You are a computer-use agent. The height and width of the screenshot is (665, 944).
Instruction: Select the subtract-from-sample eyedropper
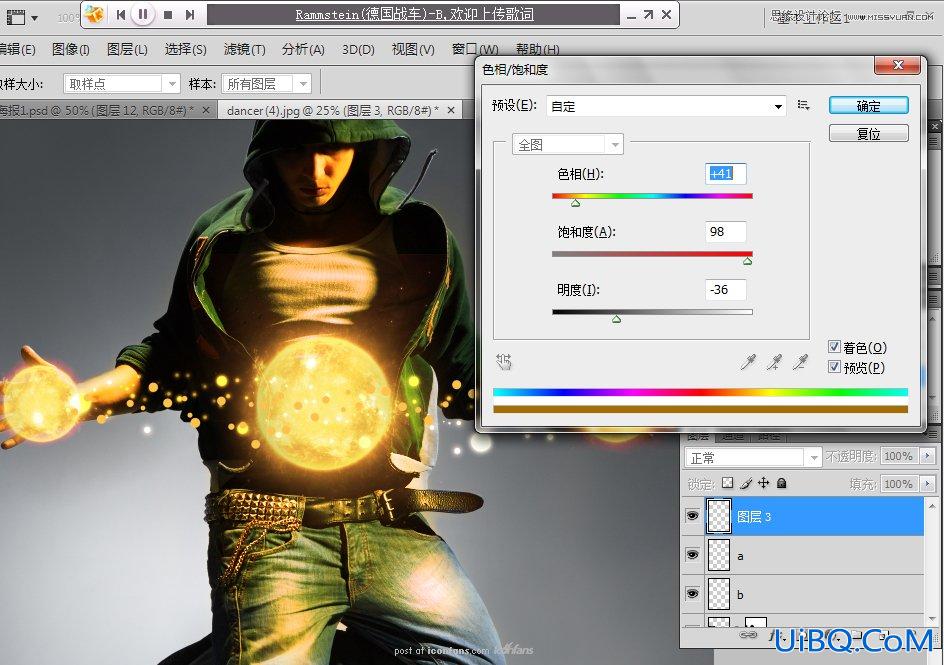click(x=800, y=362)
